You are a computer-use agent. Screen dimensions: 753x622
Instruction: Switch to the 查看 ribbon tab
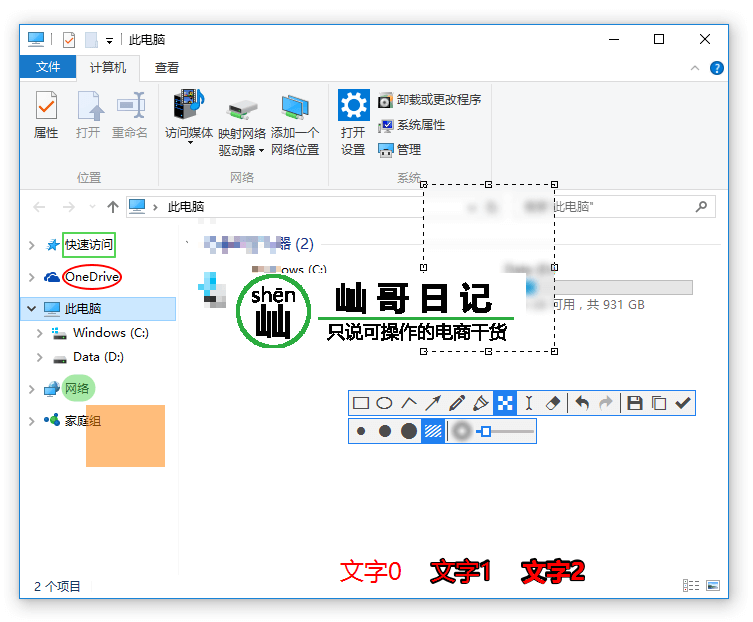point(167,68)
